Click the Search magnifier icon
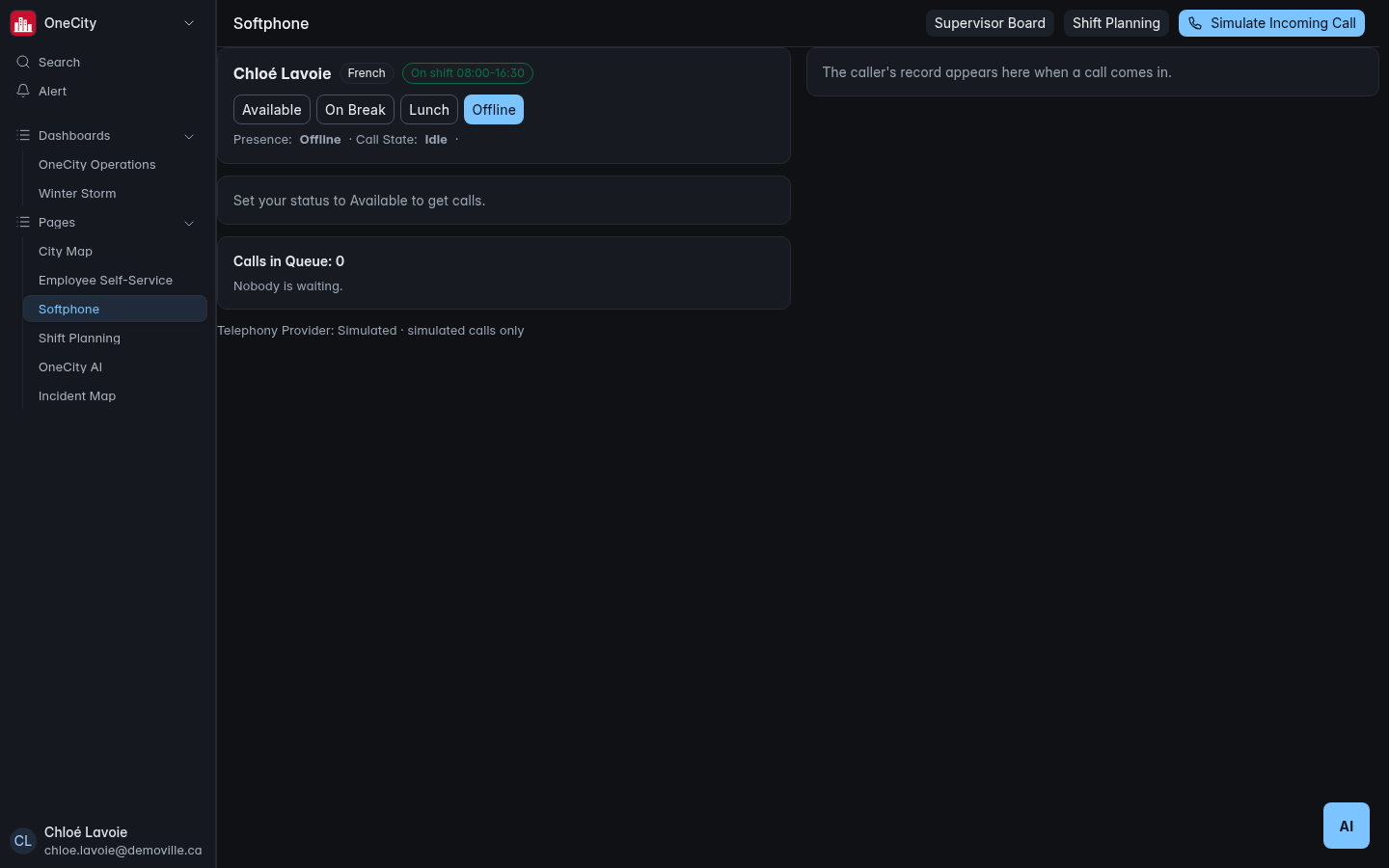The height and width of the screenshot is (868, 1389). (x=23, y=62)
